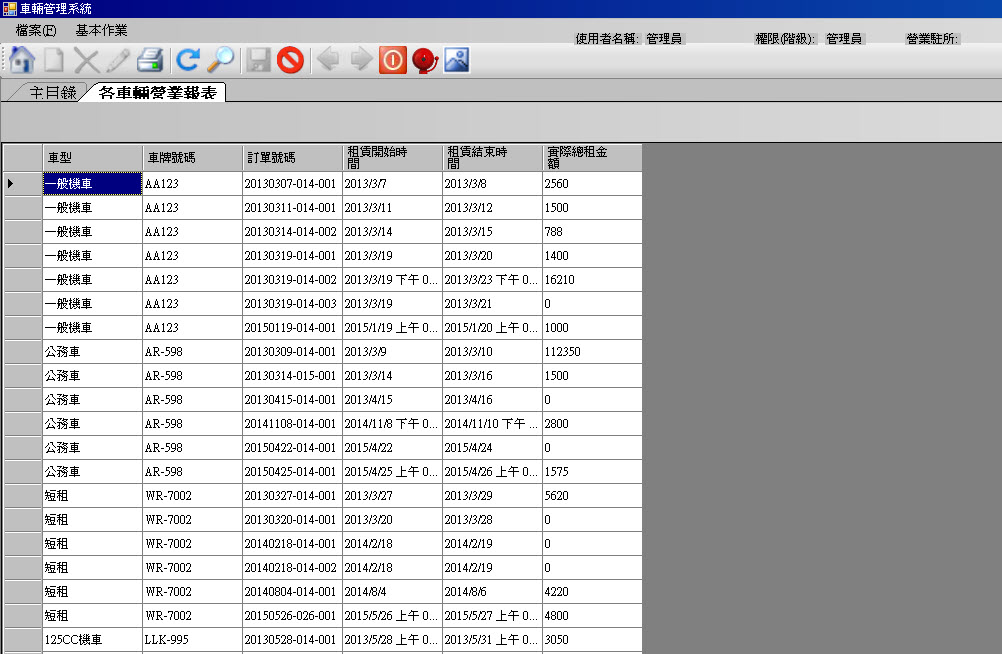This screenshot has width=1002, height=654.
Task: Switch to the 主目錄 tab
Action: pos(52,93)
